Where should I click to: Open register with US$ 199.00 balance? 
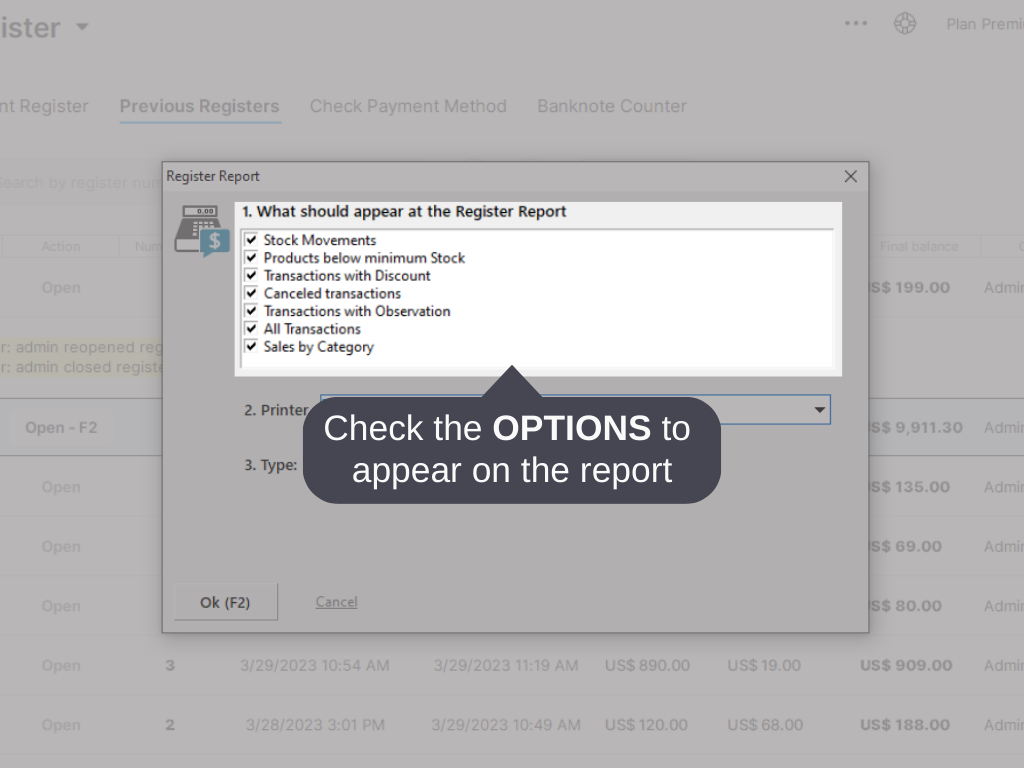point(61,287)
